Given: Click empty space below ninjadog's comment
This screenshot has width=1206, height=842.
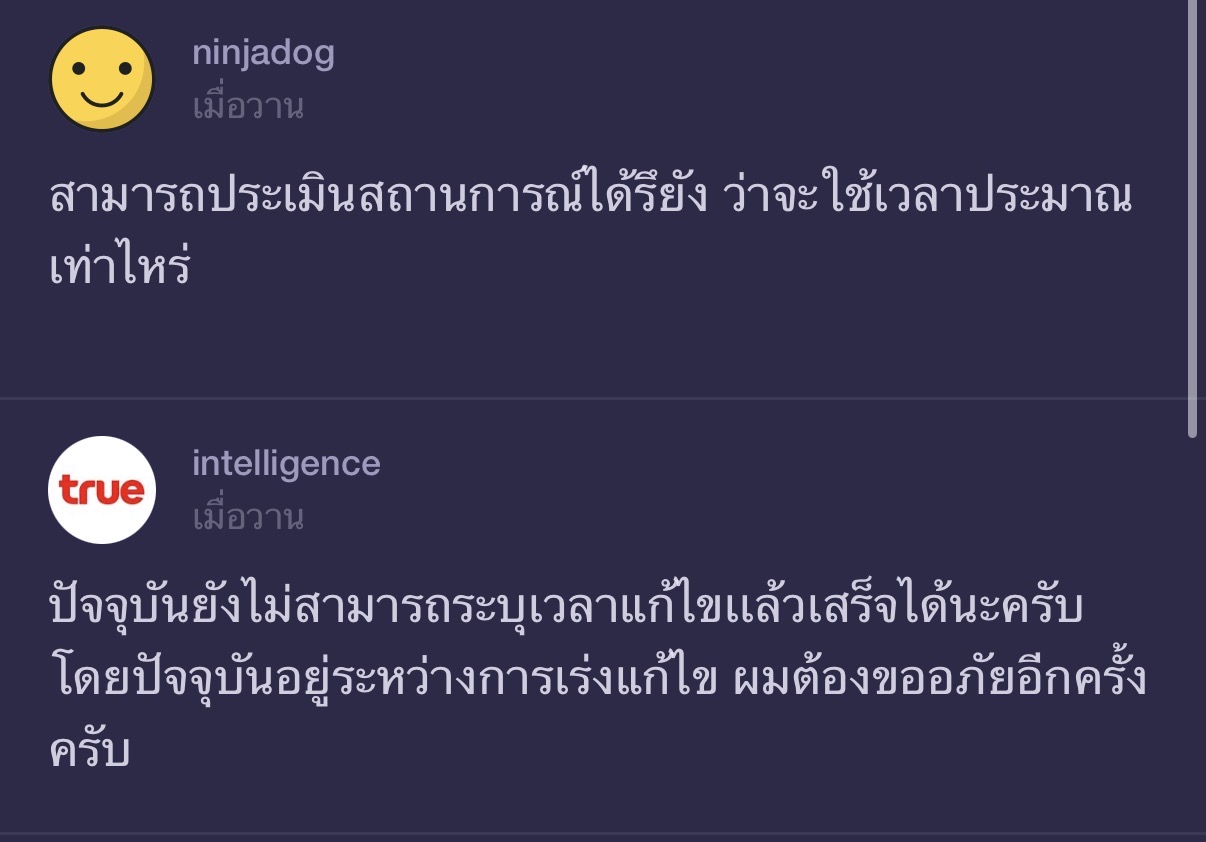Looking at the screenshot, I should point(600,340).
